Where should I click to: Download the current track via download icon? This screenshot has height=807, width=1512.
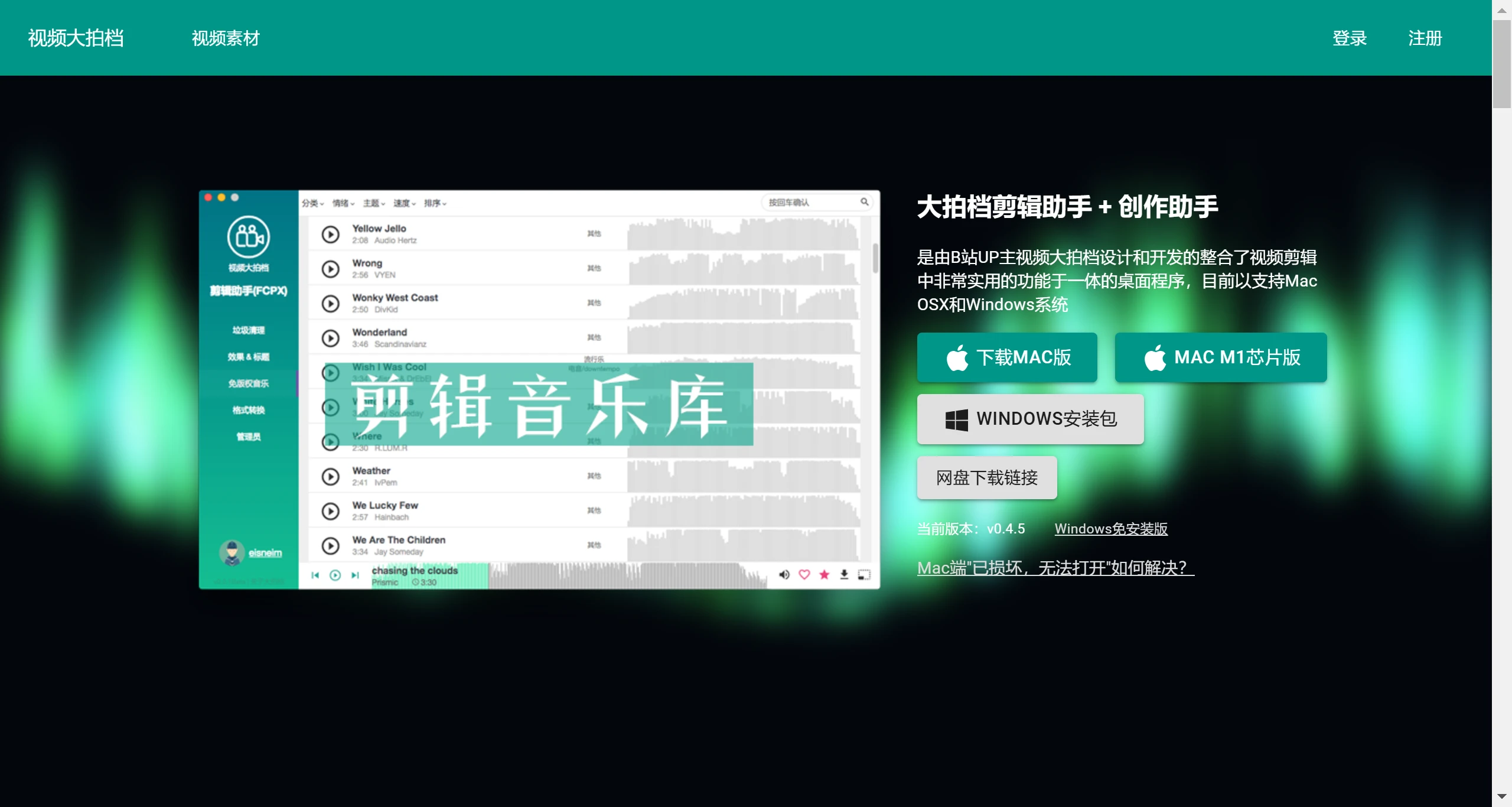pyautogui.click(x=843, y=574)
